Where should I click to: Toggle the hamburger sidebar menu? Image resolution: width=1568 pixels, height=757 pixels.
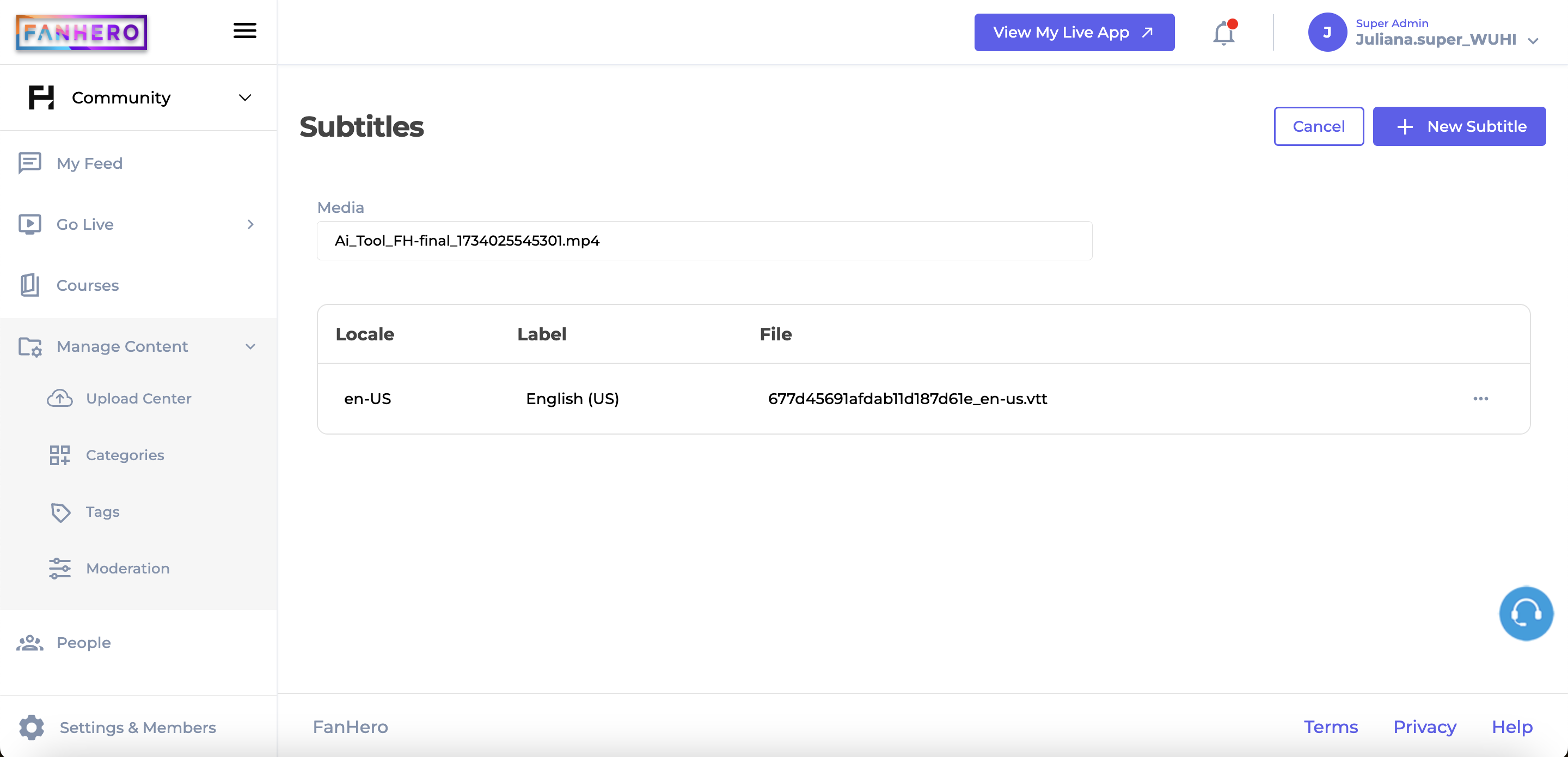pos(244,30)
